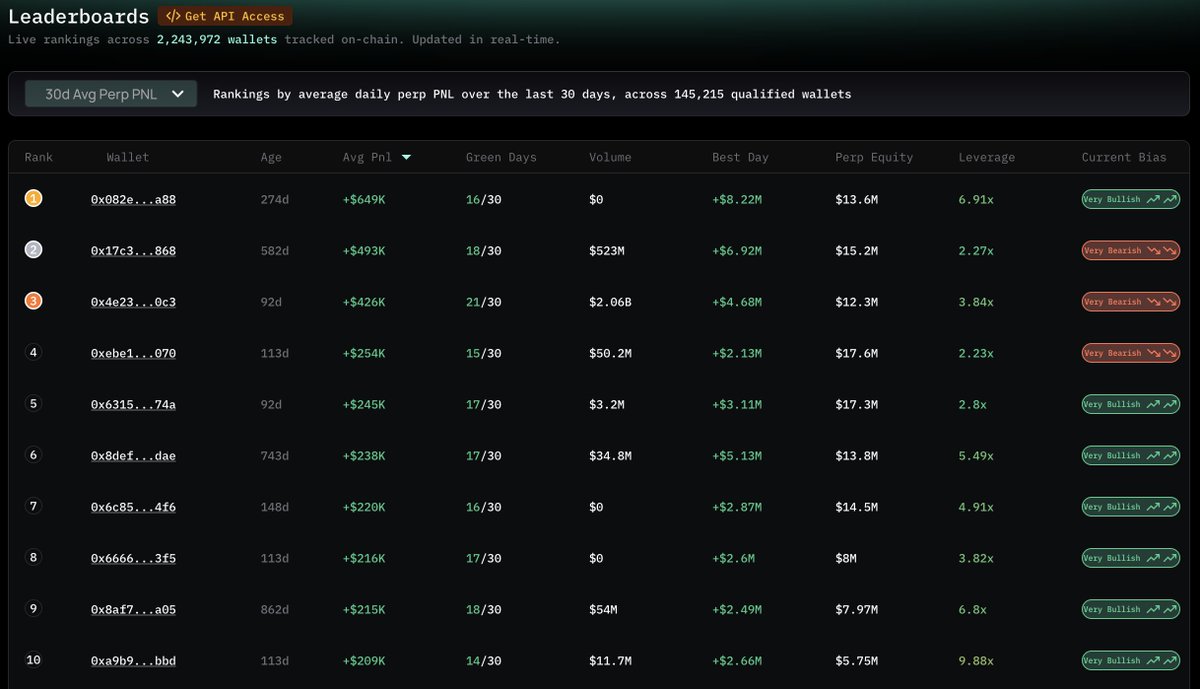Click the Age column header
This screenshot has height=689, width=1200.
pos(271,157)
